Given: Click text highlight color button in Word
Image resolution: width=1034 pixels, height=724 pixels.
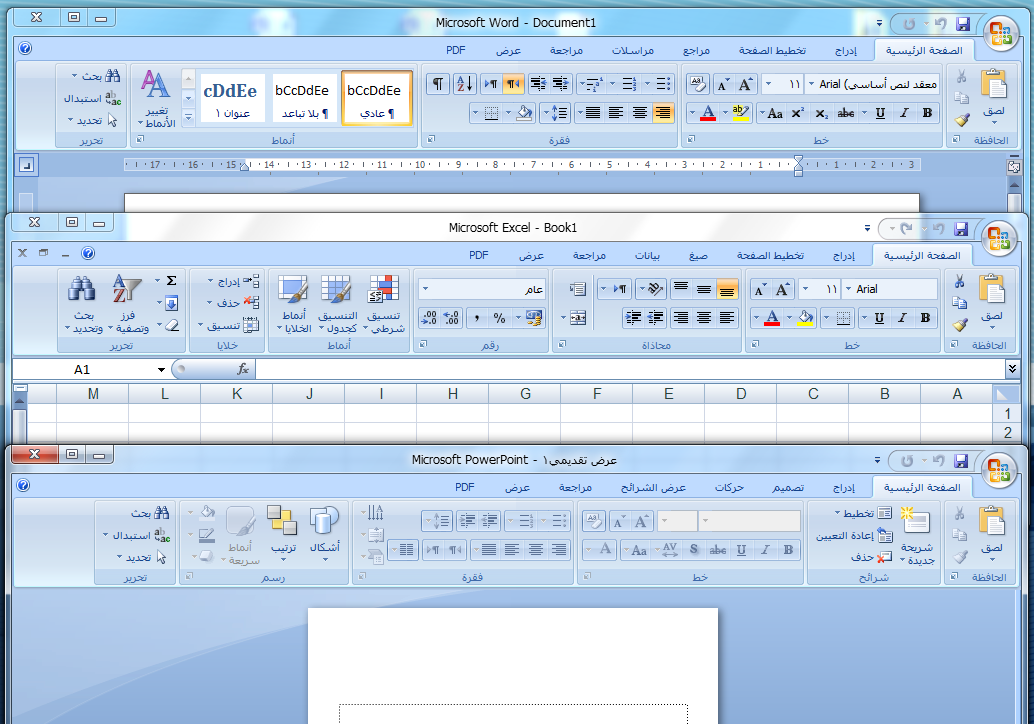Looking at the screenshot, I should (741, 113).
